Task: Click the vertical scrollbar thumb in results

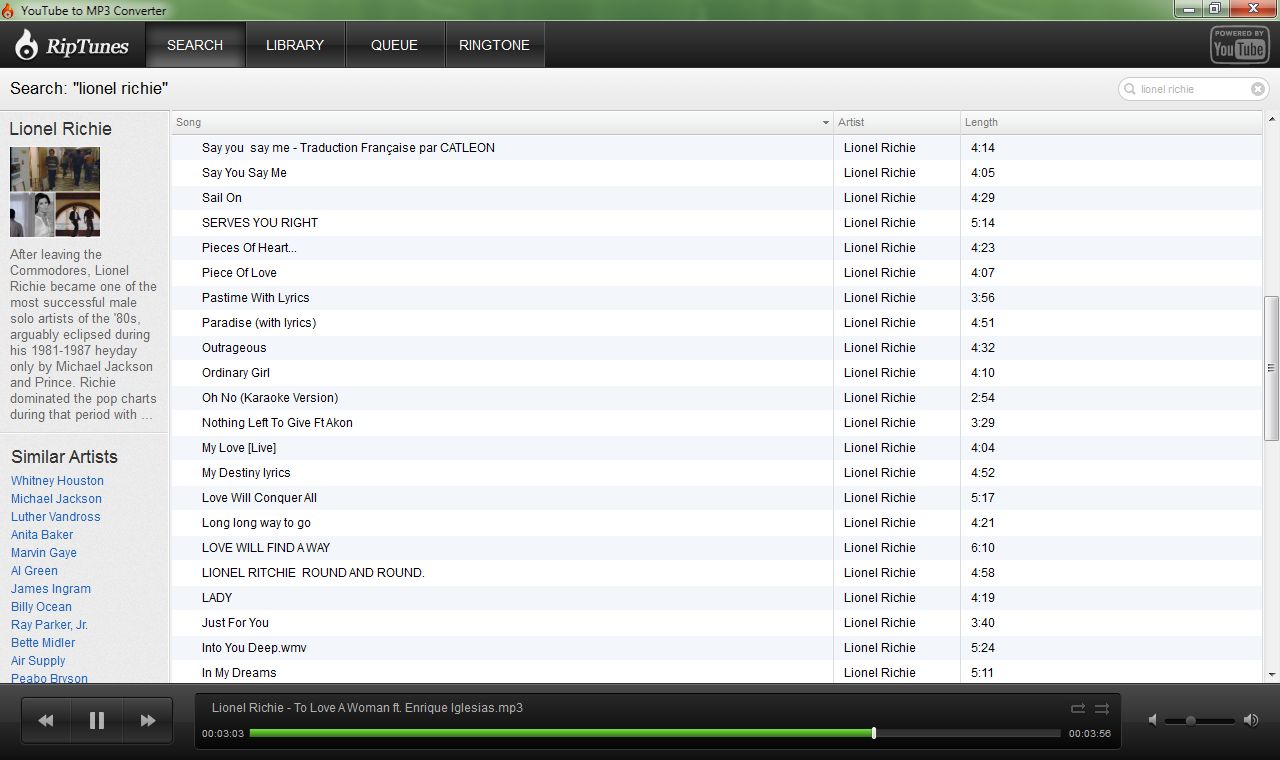Action: tap(1272, 368)
